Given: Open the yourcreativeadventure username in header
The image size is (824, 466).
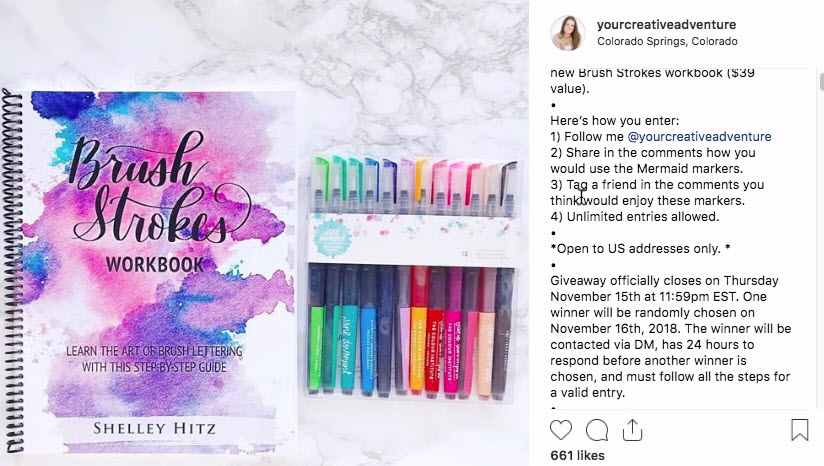Looking at the screenshot, I should pyautogui.click(x=666, y=24).
